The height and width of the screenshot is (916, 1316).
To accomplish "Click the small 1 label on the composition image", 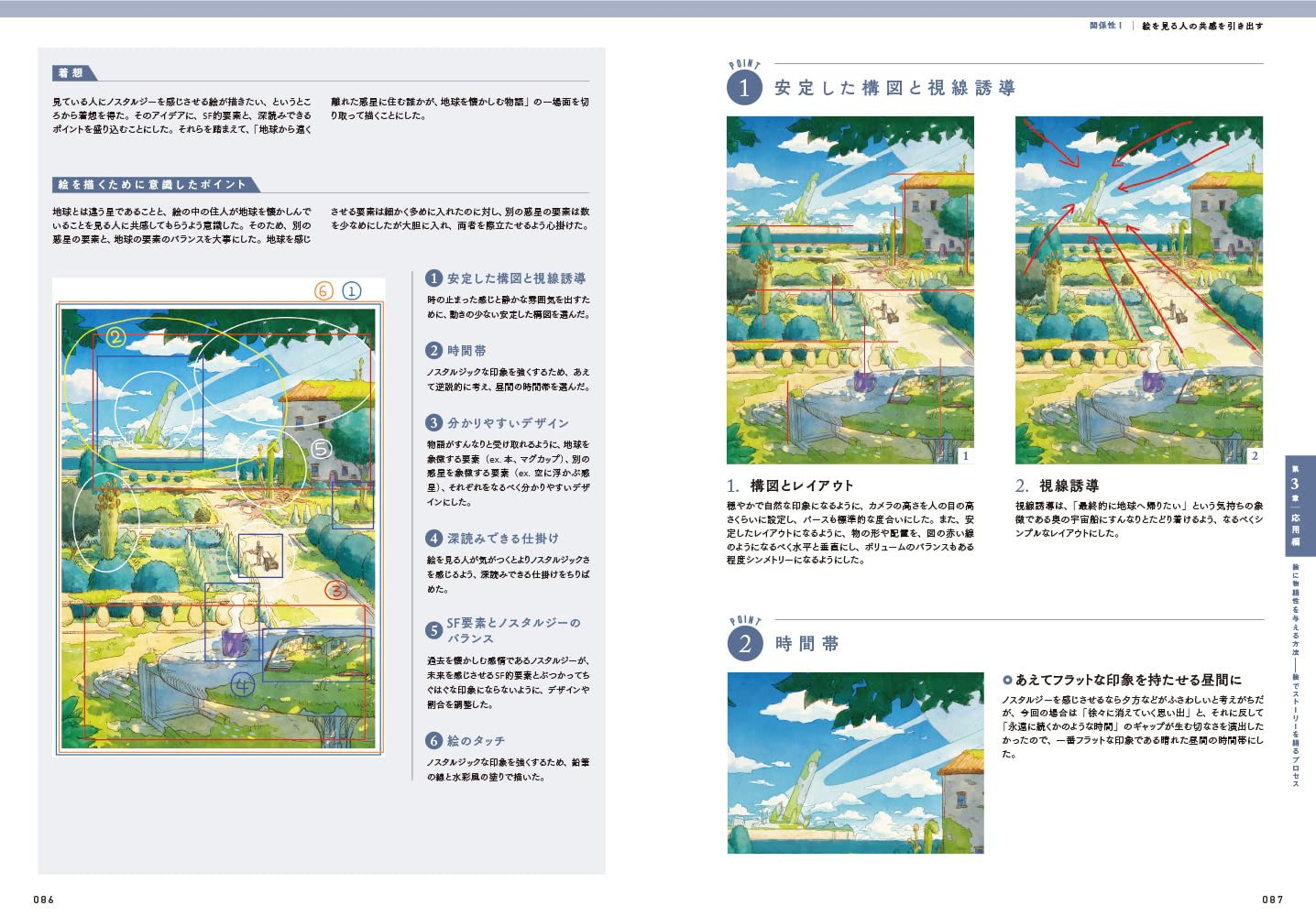I will point(965,455).
